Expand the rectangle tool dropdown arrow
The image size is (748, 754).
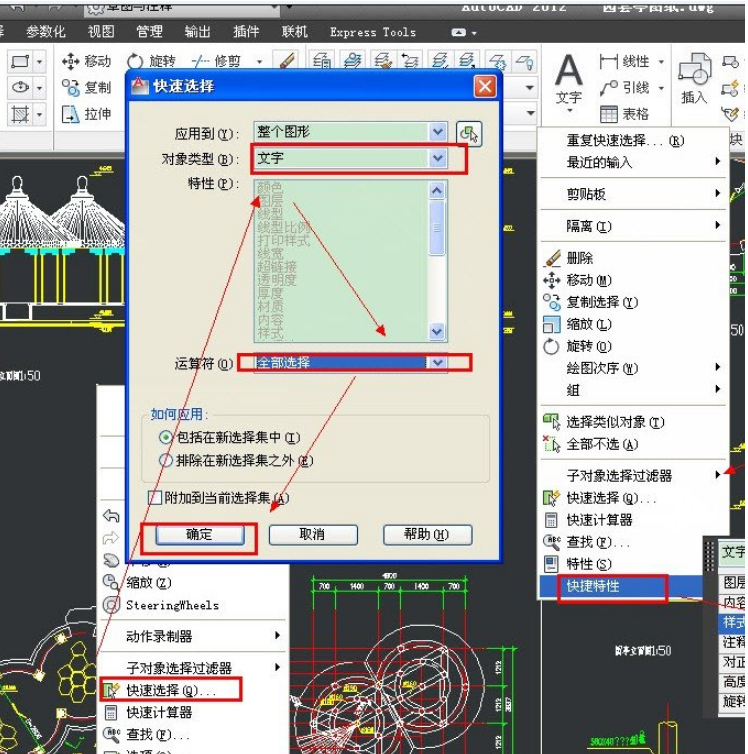pyautogui.click(x=40, y=62)
